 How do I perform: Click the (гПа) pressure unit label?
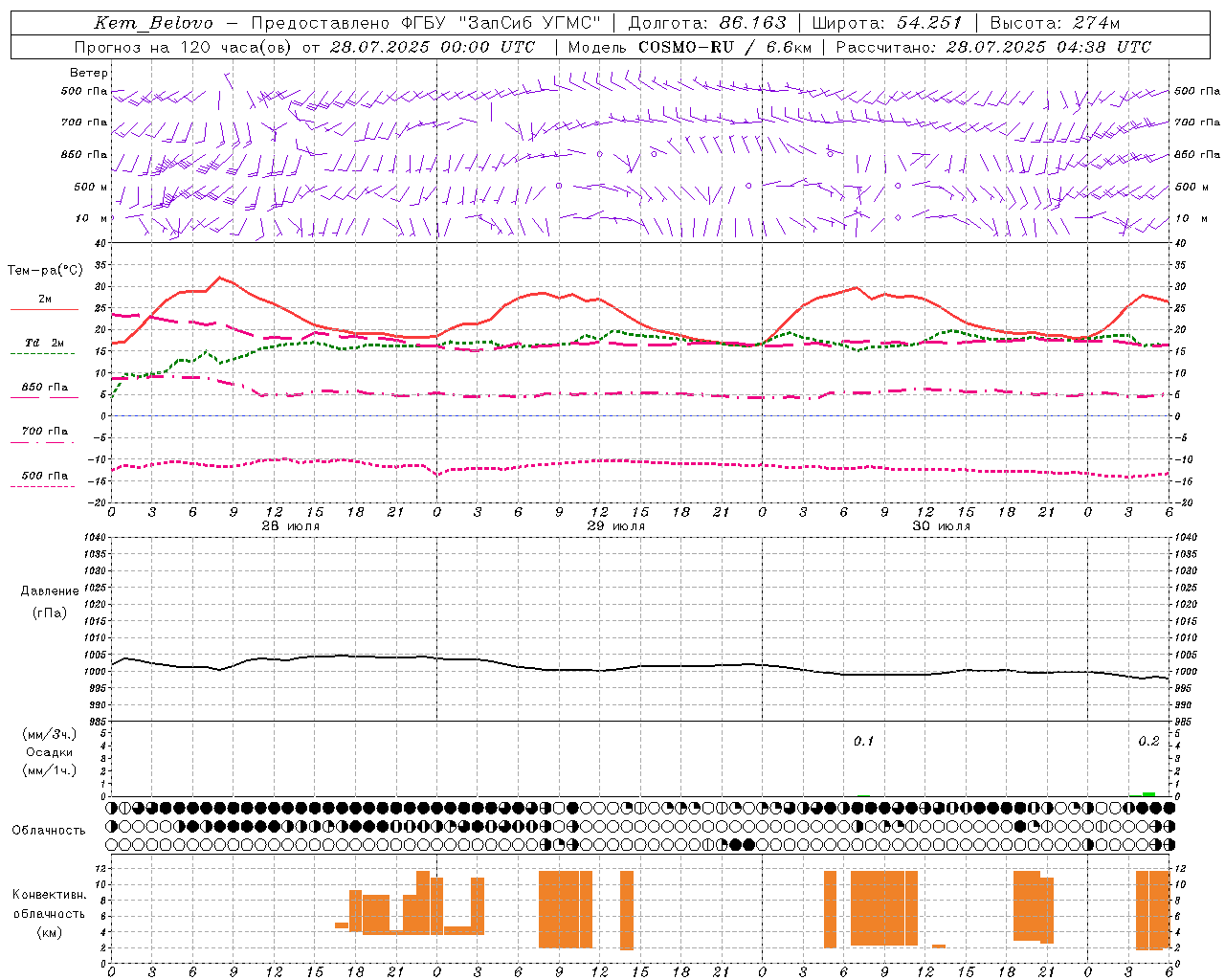50,613
